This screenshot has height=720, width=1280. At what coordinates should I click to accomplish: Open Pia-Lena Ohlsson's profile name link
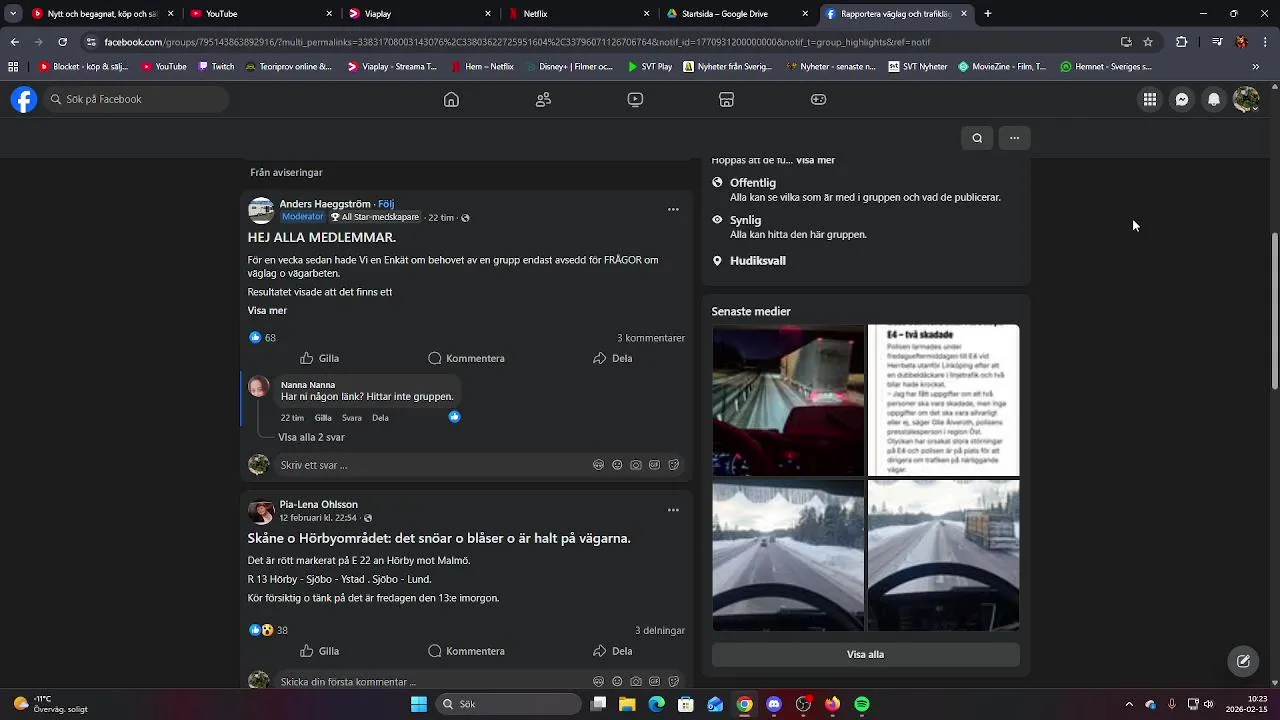click(x=318, y=504)
